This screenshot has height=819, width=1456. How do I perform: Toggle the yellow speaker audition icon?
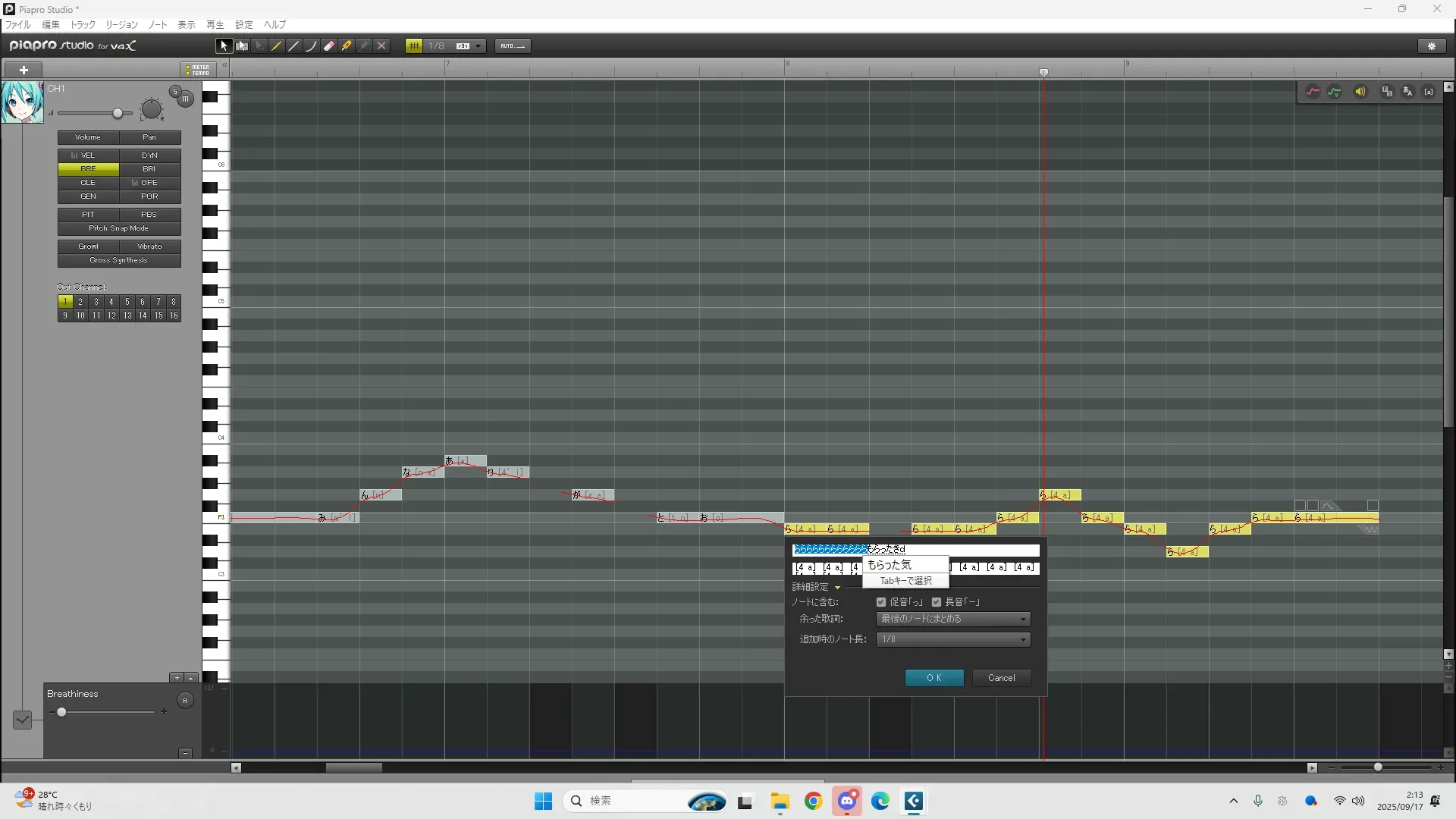[1360, 92]
